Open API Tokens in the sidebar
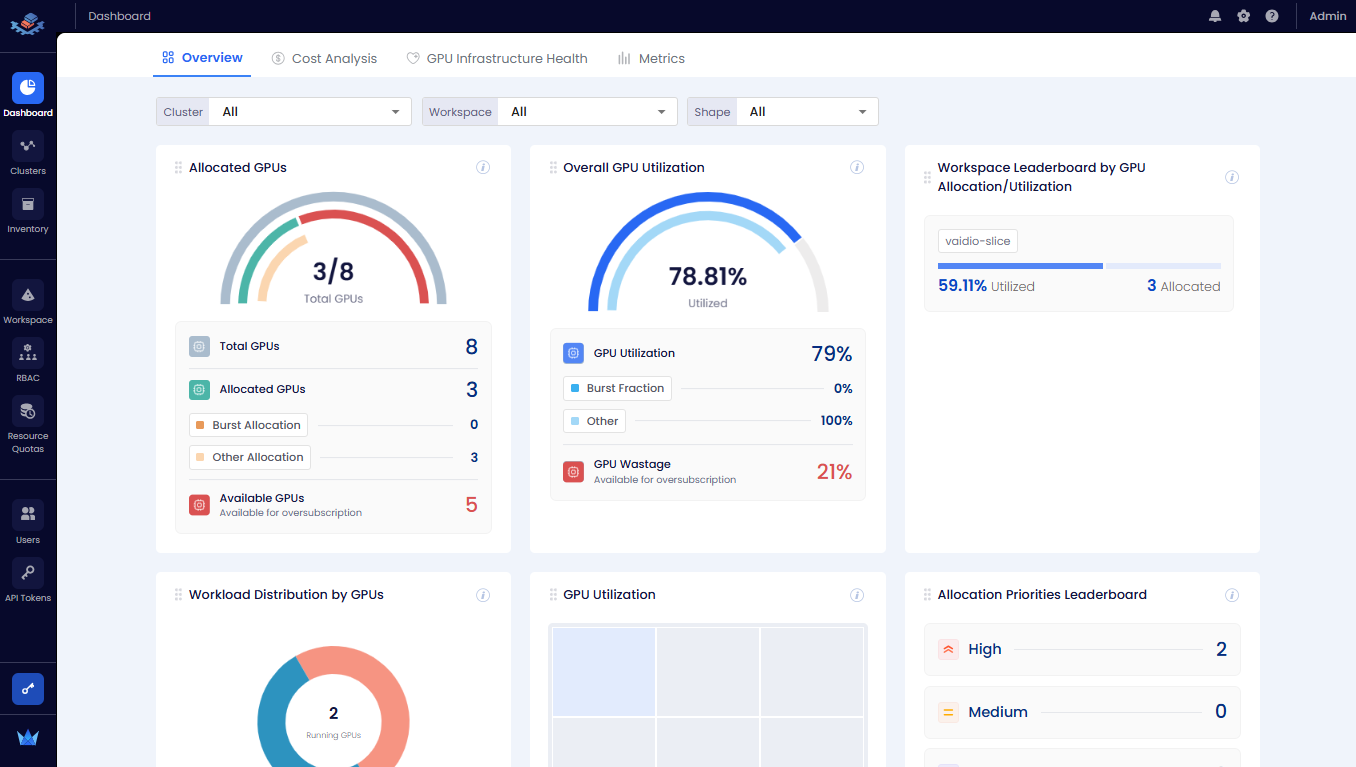The height and width of the screenshot is (767, 1356). click(x=28, y=573)
